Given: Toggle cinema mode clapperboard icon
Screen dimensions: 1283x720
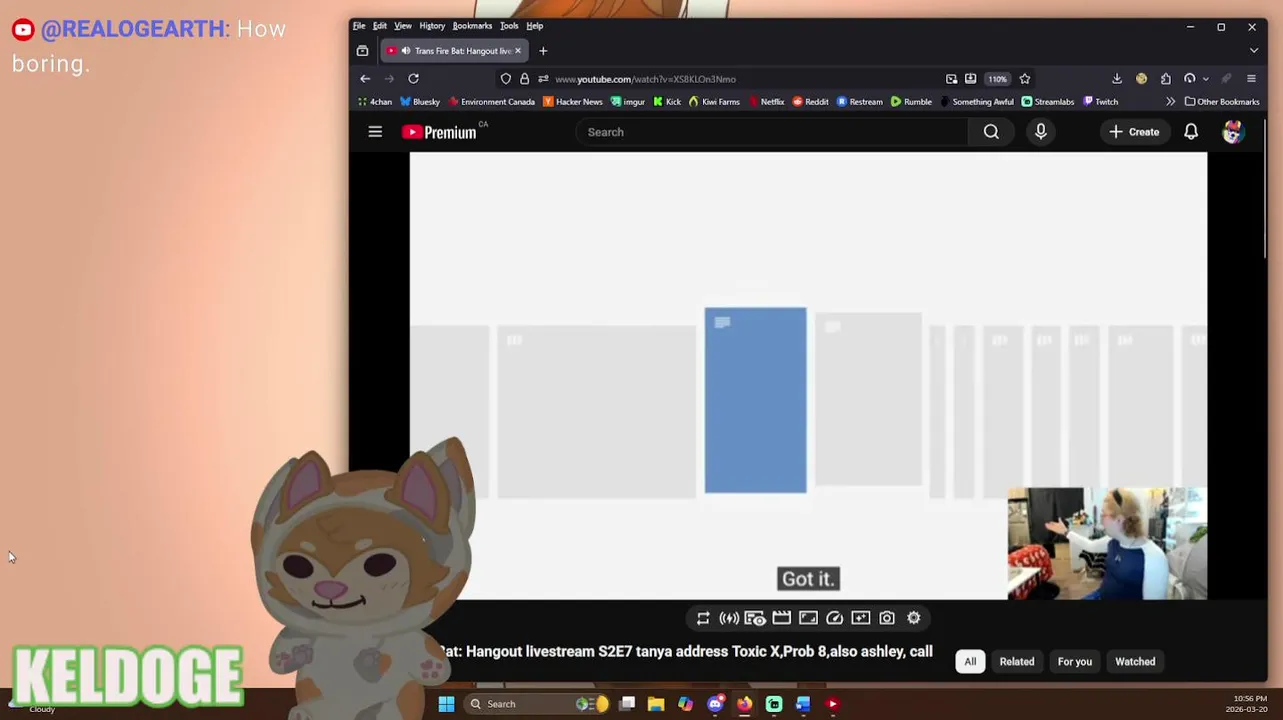Looking at the screenshot, I should pos(782,618).
